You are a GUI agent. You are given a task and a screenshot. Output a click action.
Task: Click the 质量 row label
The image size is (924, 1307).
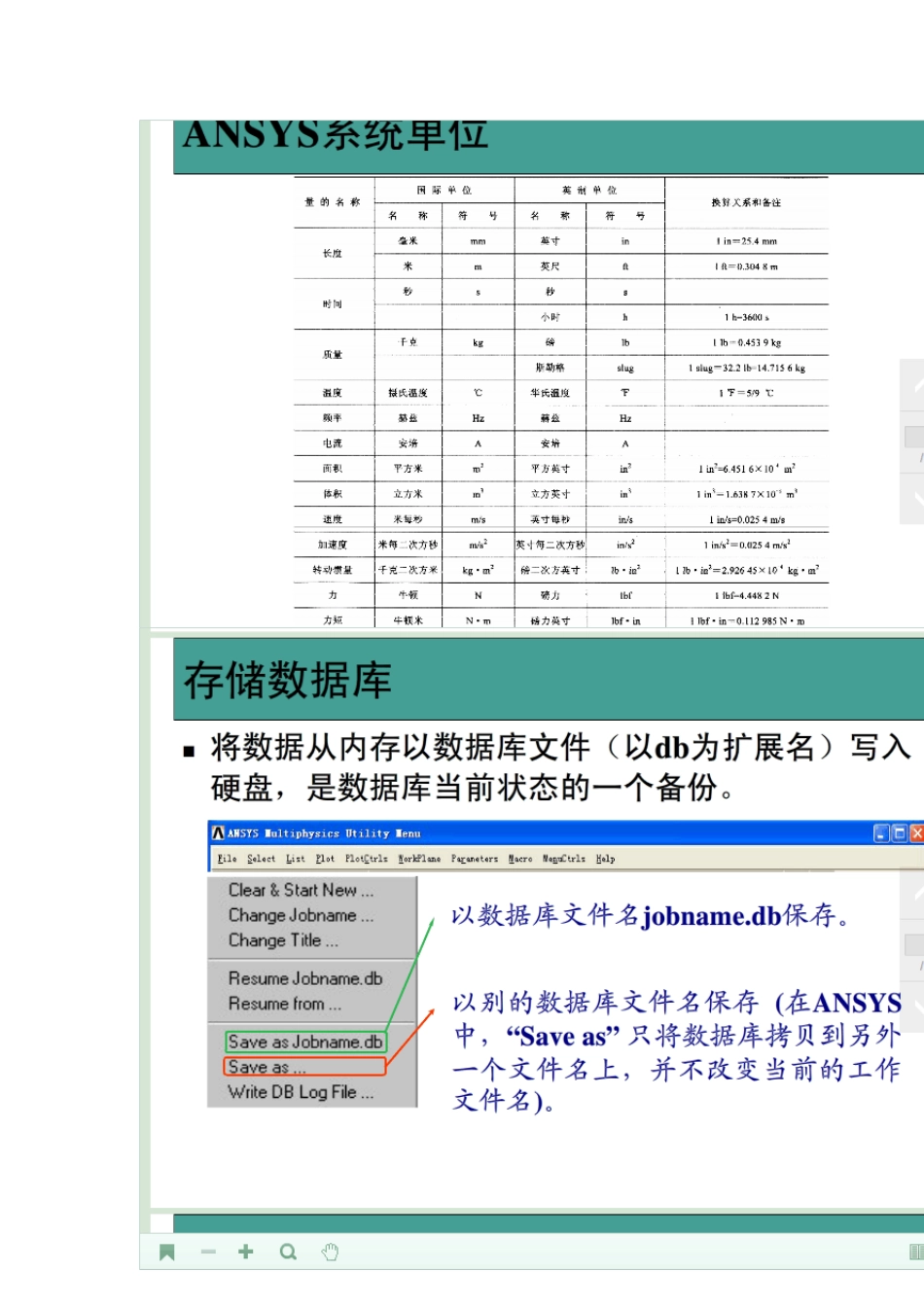333,355
